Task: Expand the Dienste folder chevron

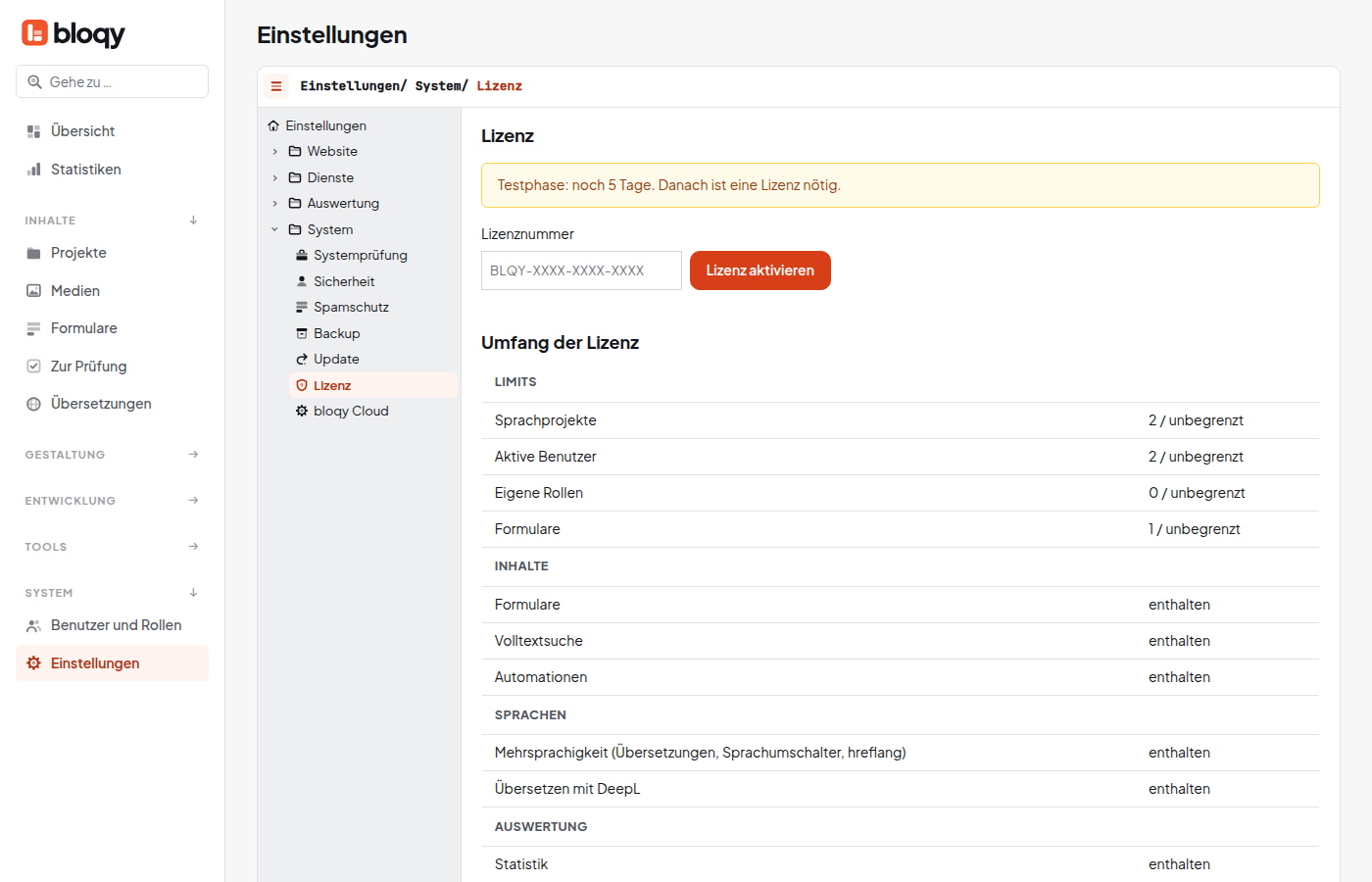Action: pyautogui.click(x=275, y=177)
